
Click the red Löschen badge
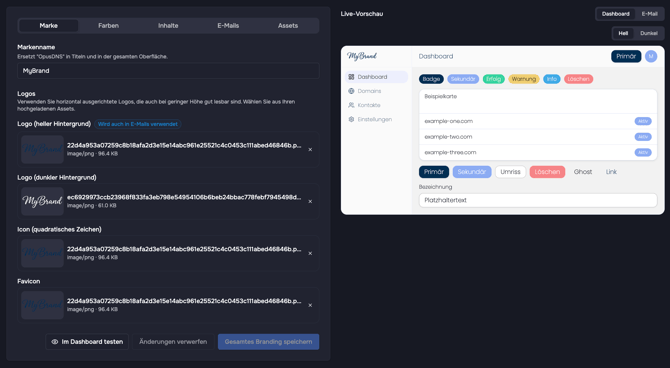click(x=579, y=79)
